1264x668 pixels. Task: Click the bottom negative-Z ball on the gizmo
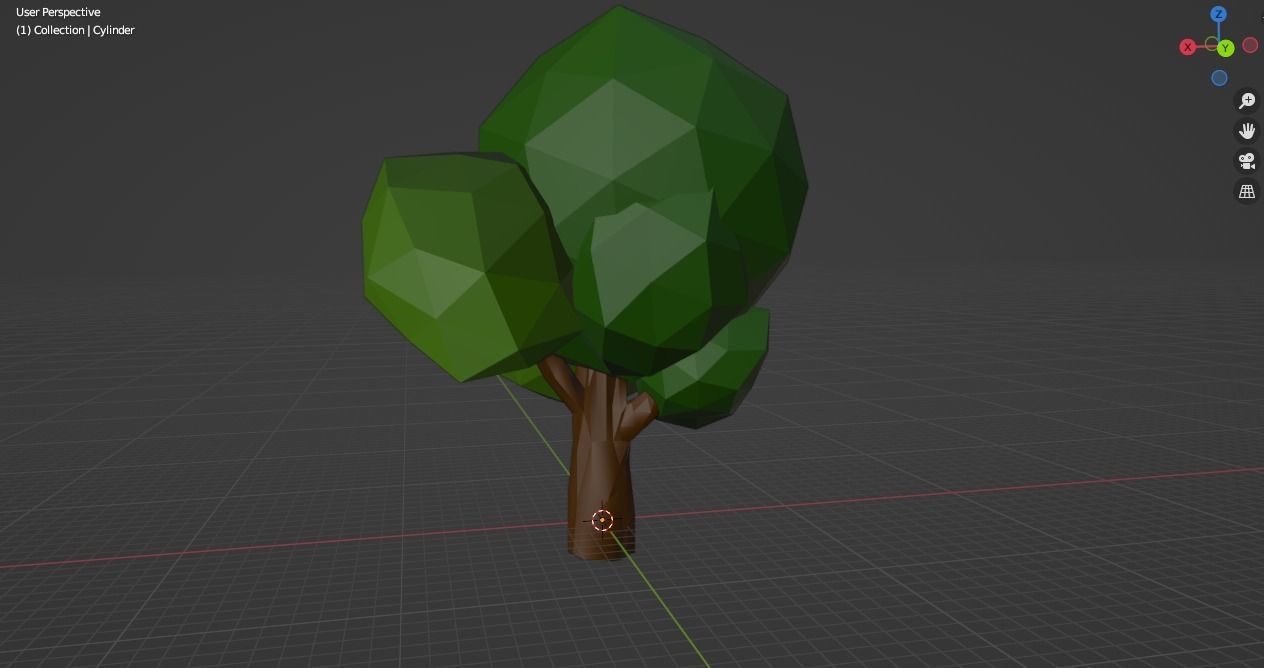click(1219, 78)
